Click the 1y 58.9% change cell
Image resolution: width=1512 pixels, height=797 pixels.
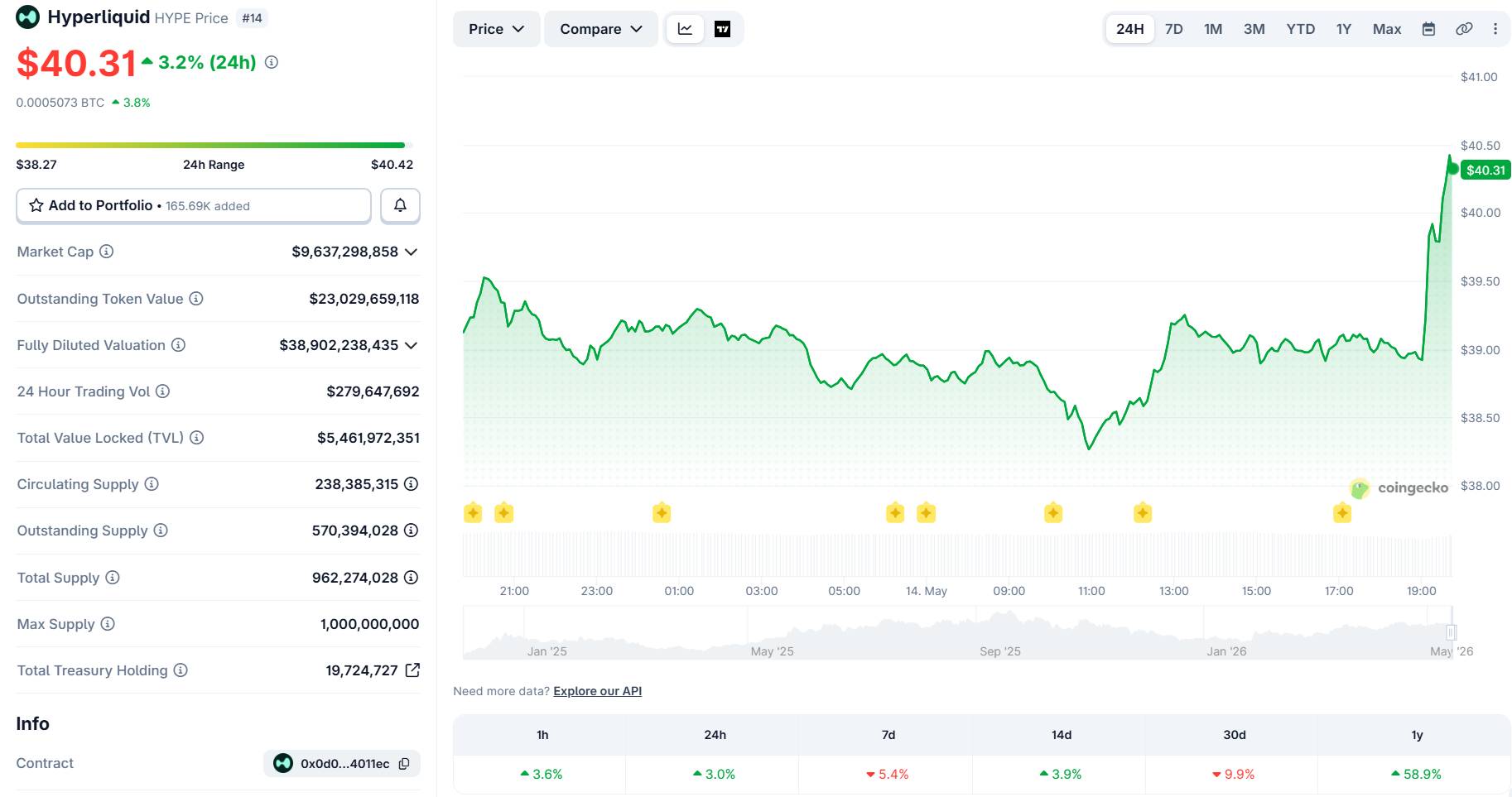[1415, 775]
